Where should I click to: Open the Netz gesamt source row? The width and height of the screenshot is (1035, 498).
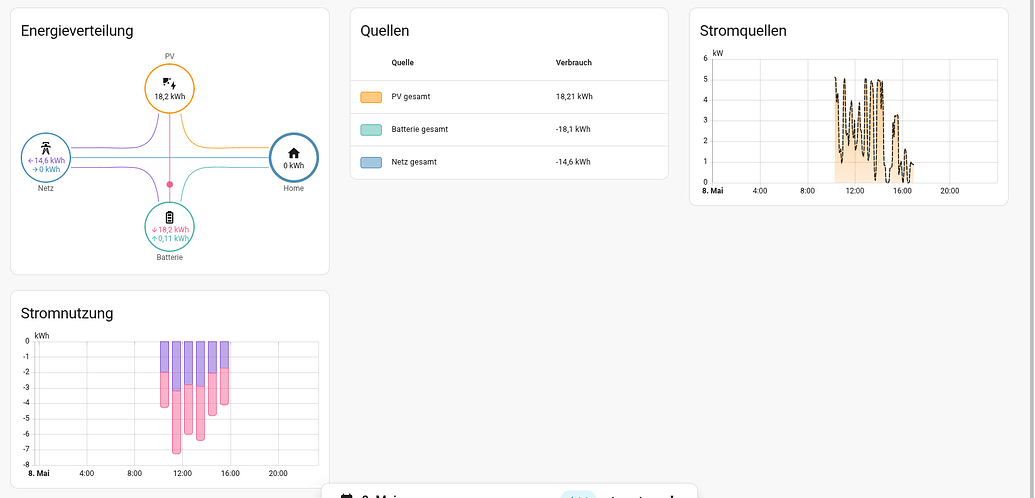509,162
